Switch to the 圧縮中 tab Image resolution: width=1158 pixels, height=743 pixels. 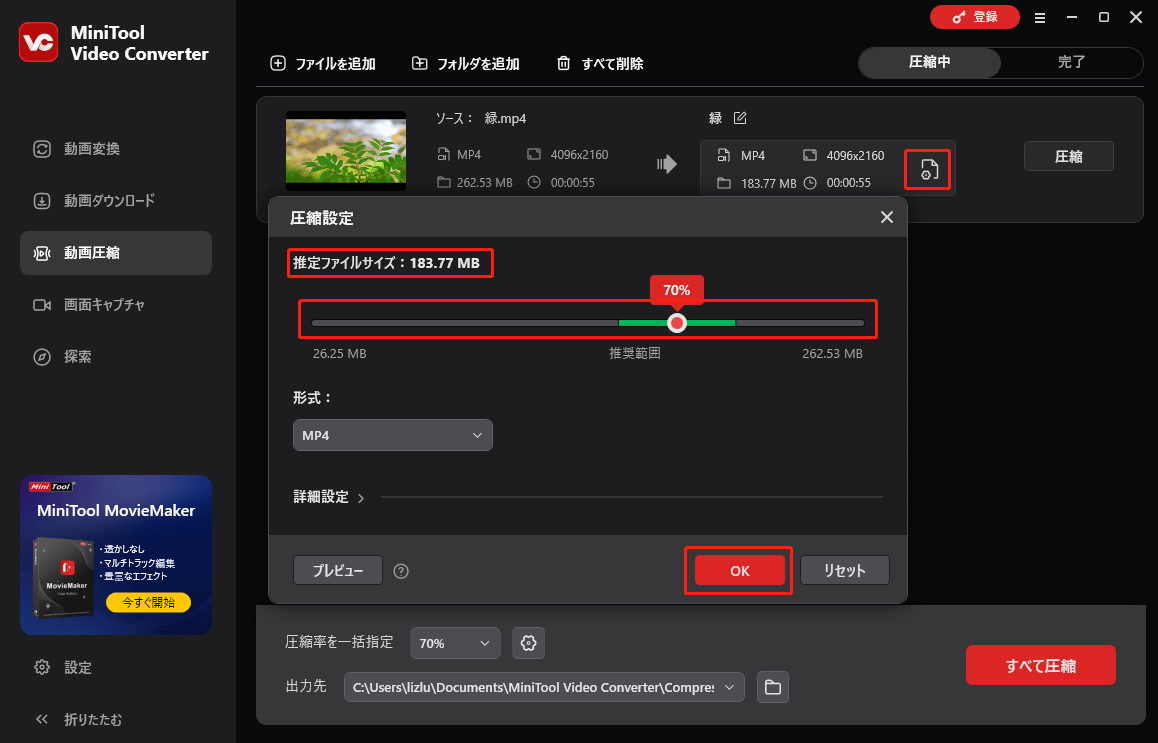click(929, 62)
